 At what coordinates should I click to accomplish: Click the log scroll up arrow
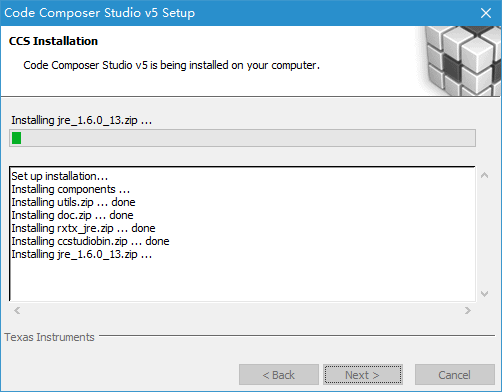pyautogui.click(x=484, y=175)
